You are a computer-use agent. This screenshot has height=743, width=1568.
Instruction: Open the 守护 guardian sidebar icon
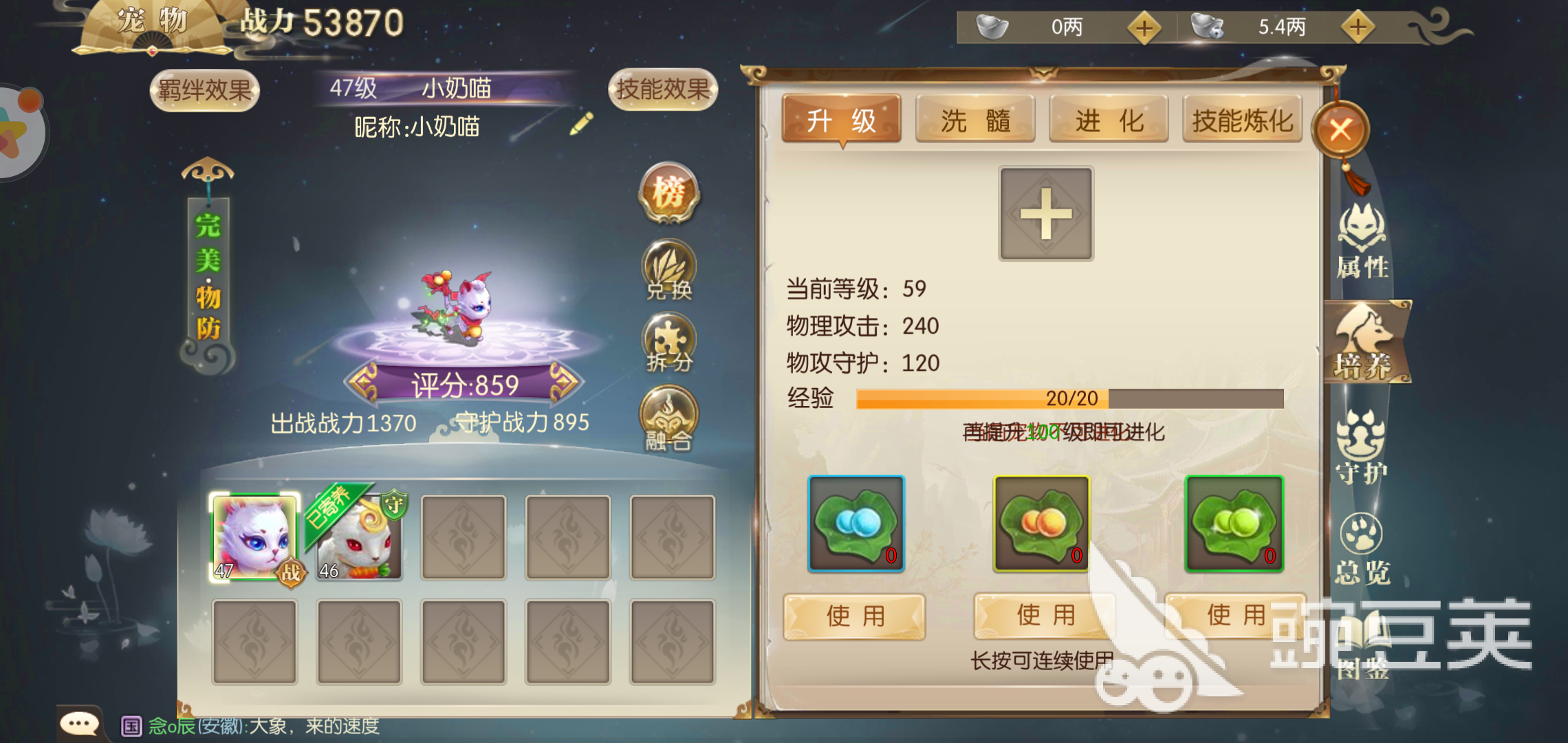click(x=1361, y=447)
